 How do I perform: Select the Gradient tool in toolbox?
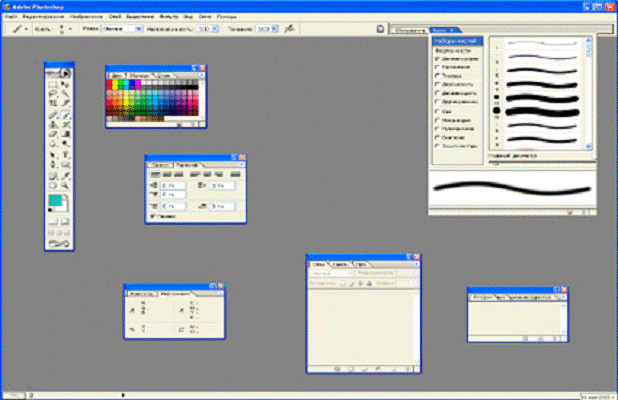65,134
